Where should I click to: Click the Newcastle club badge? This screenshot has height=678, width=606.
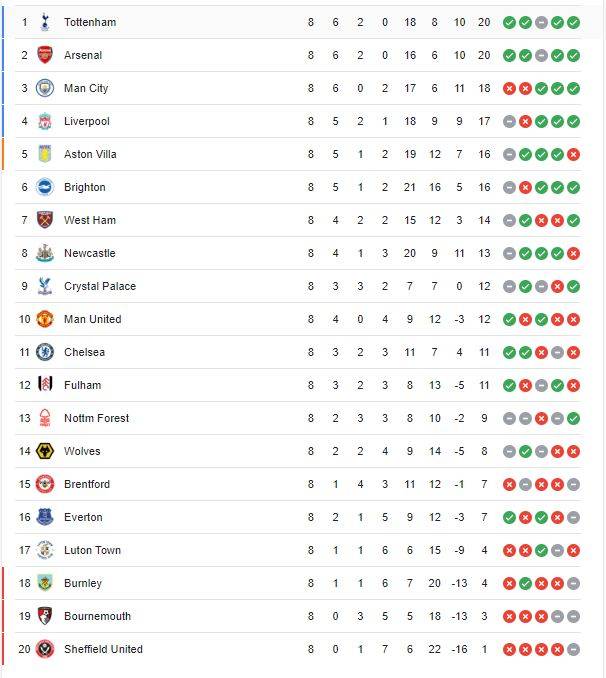pos(44,253)
